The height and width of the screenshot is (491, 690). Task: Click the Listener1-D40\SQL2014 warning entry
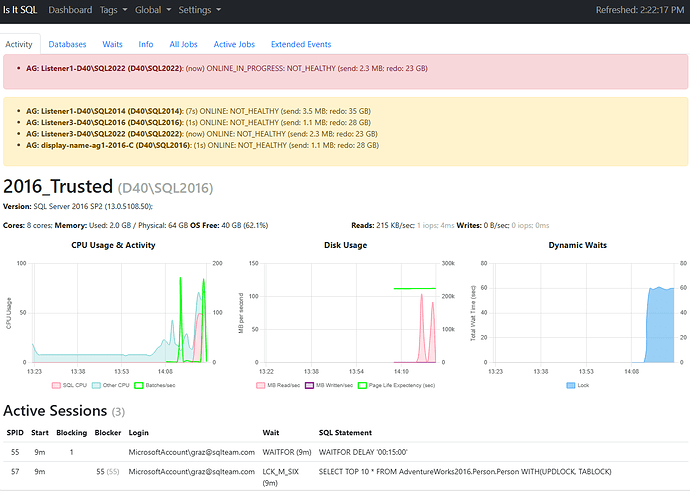pos(198,111)
